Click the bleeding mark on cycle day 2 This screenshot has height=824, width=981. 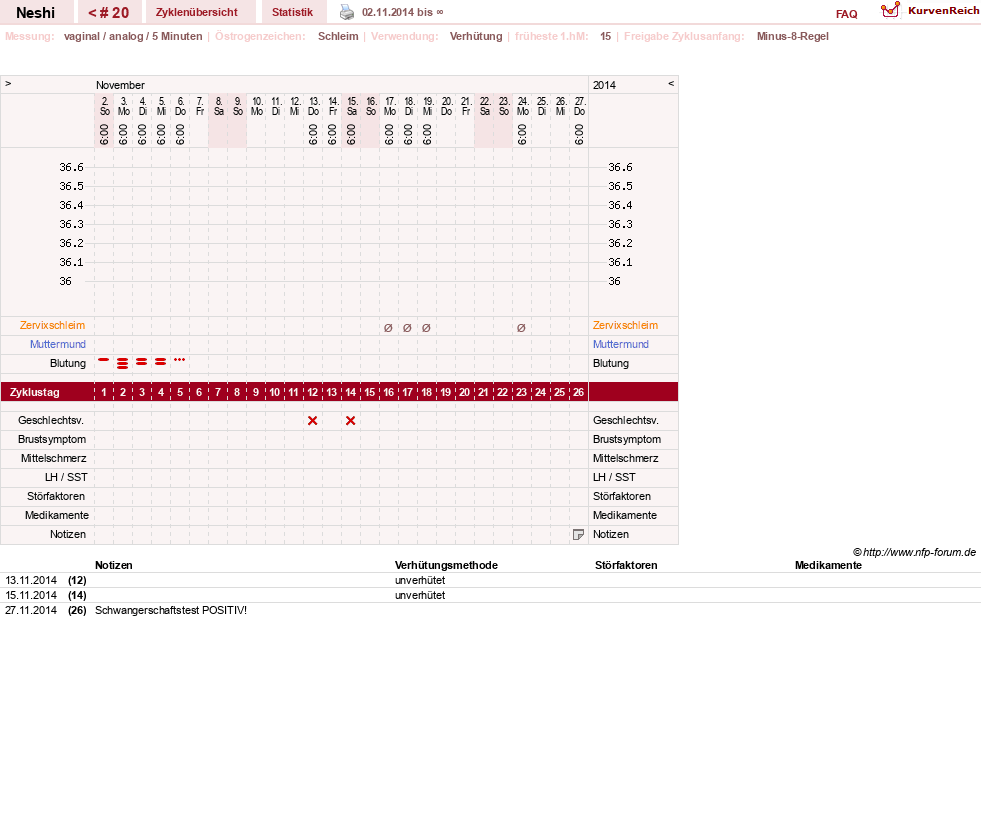(x=123, y=363)
